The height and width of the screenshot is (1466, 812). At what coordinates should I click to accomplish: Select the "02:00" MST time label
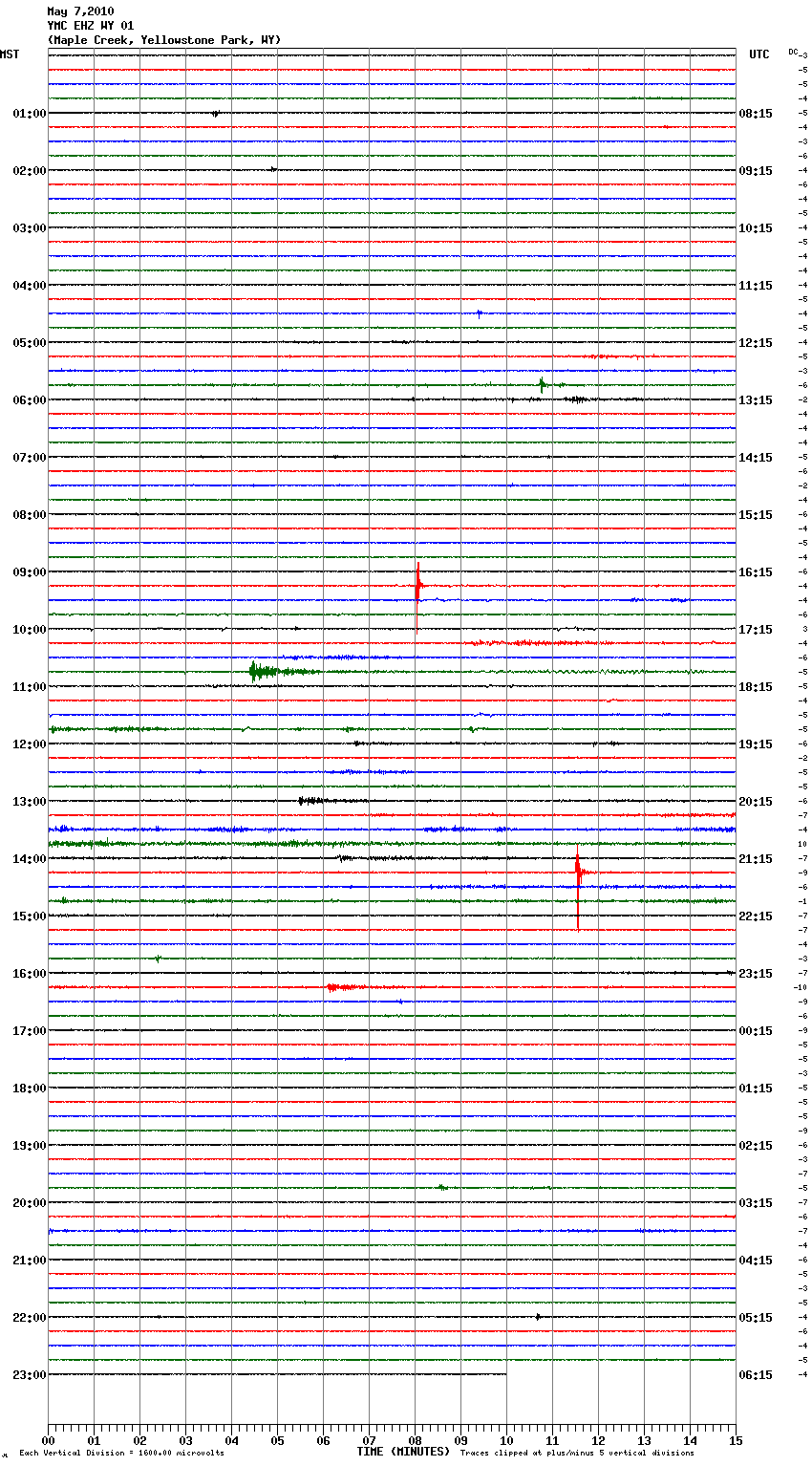tap(30, 171)
